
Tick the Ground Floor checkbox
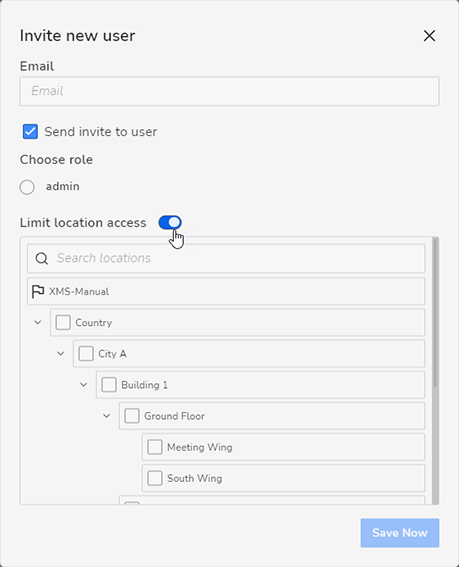(x=132, y=416)
